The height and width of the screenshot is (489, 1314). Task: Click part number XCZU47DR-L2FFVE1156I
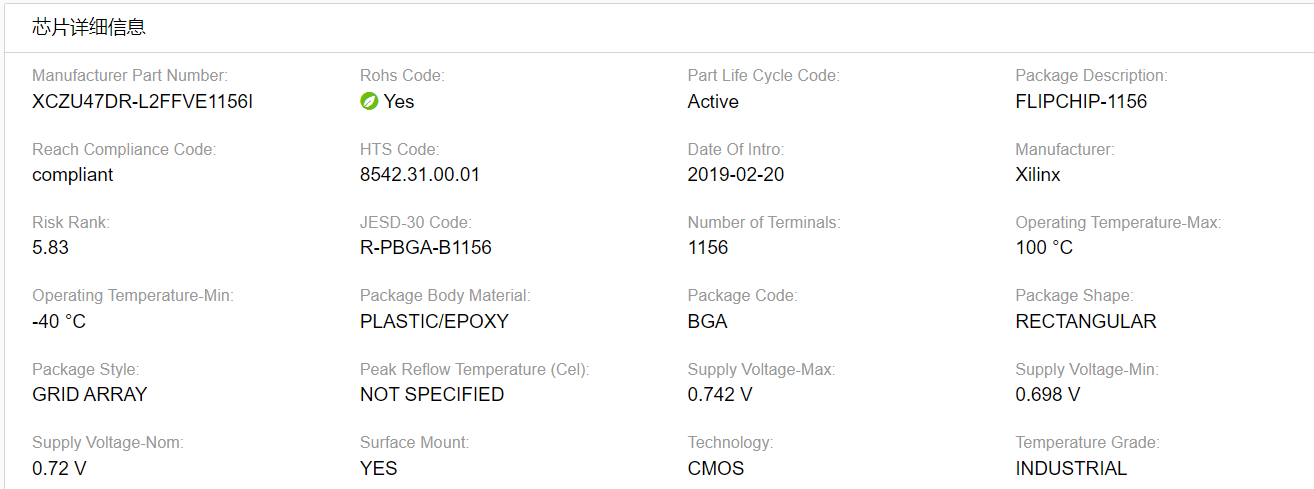point(142,101)
